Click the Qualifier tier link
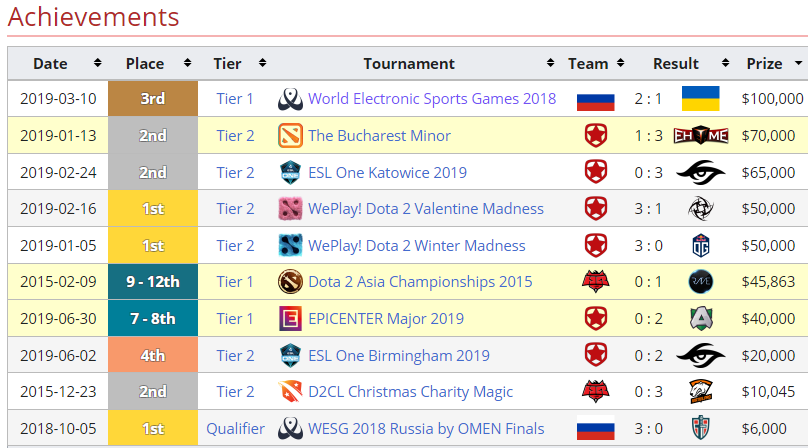 [235, 428]
